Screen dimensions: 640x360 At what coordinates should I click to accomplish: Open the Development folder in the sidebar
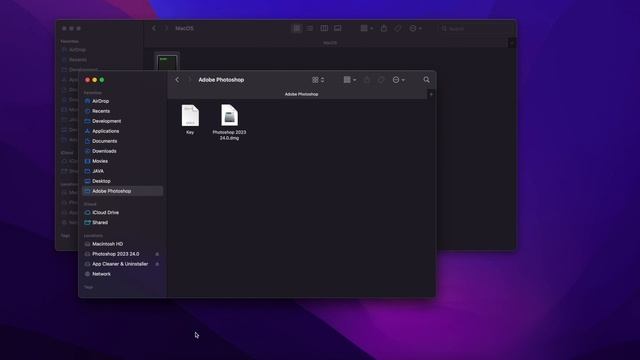pyautogui.click(x=122, y=121)
